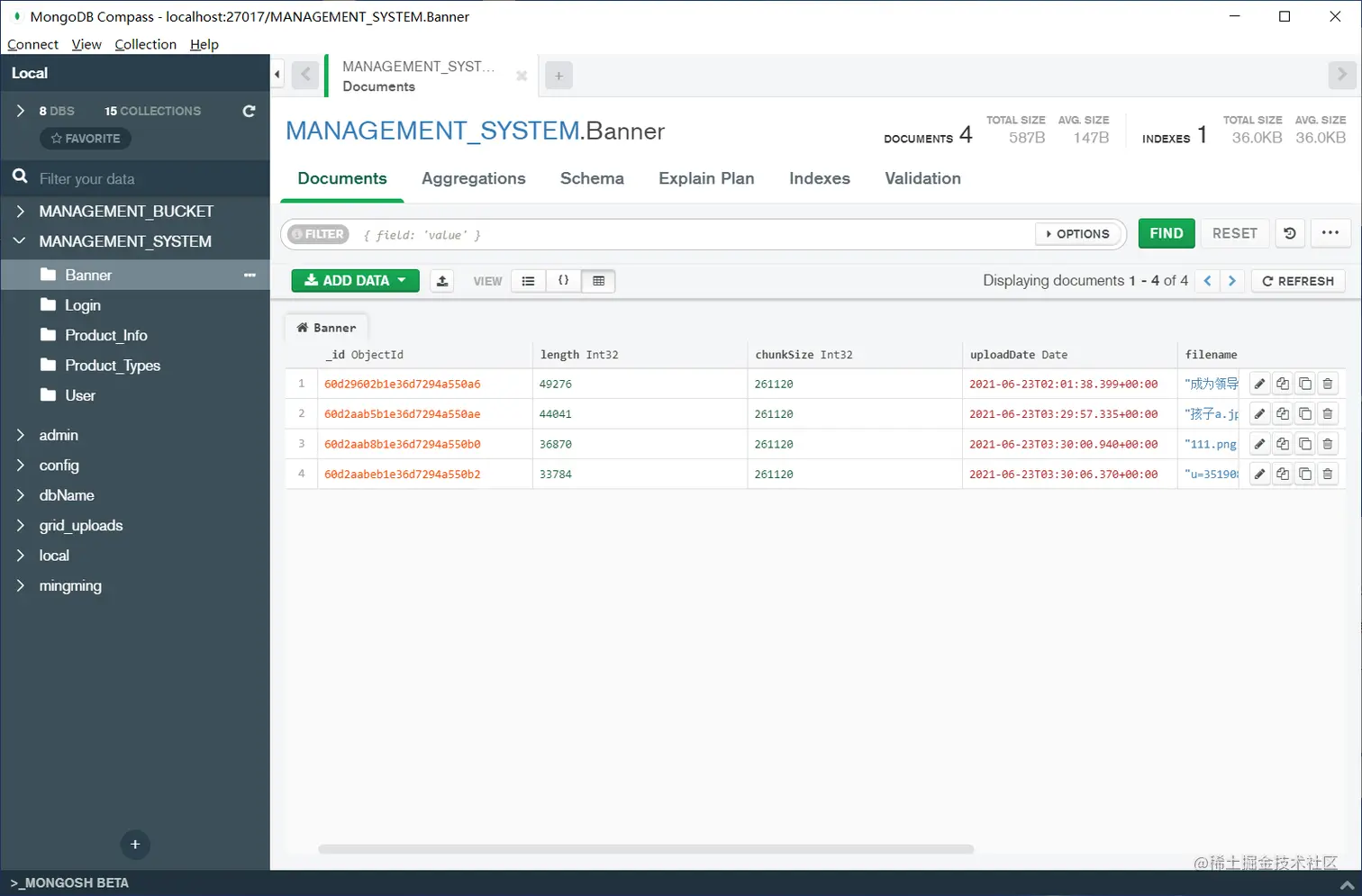
Task: Open the Help menu
Action: click(204, 44)
